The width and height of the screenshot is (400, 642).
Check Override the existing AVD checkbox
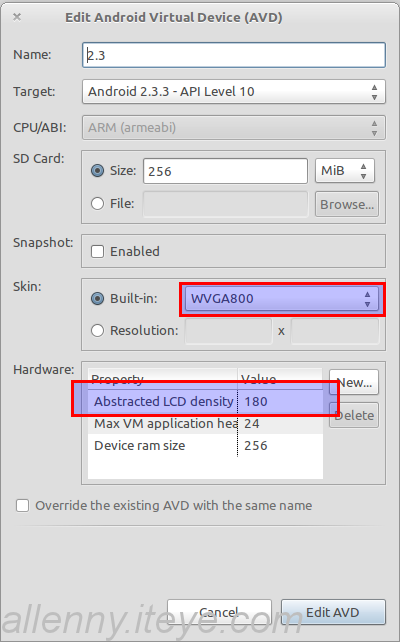tap(23, 506)
